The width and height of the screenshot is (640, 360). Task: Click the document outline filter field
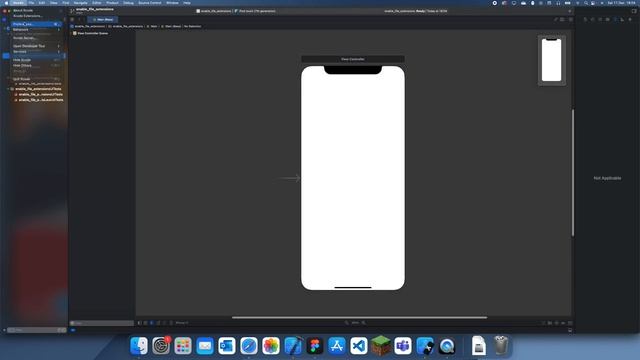102,323
